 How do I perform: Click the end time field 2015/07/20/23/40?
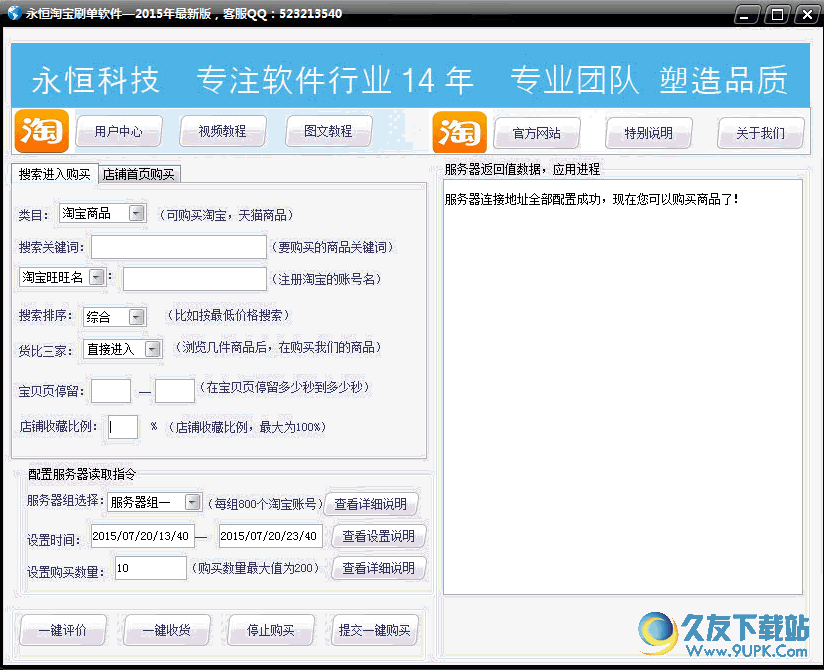click(x=271, y=536)
